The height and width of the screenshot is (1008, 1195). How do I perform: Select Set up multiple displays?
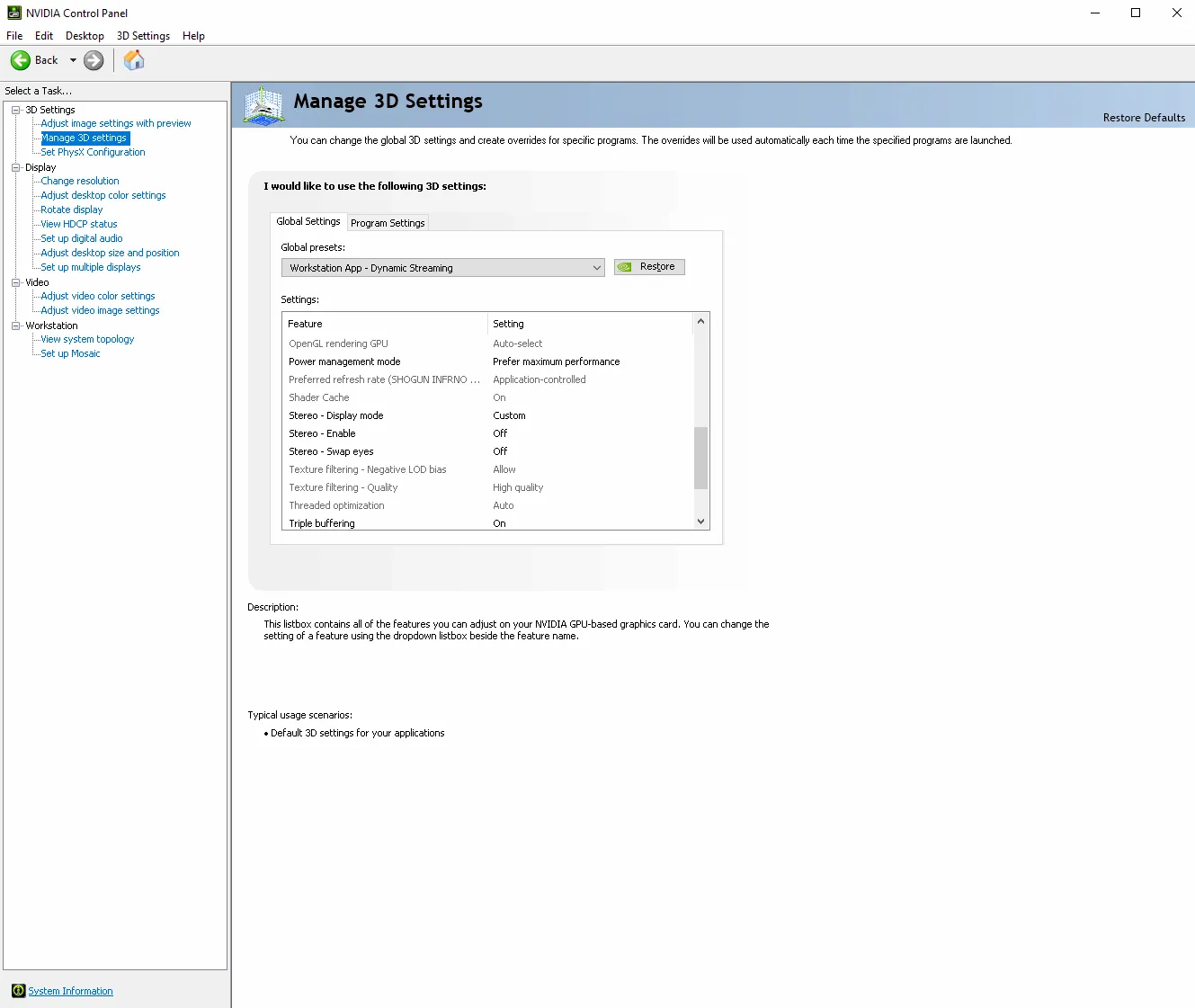click(x=91, y=267)
